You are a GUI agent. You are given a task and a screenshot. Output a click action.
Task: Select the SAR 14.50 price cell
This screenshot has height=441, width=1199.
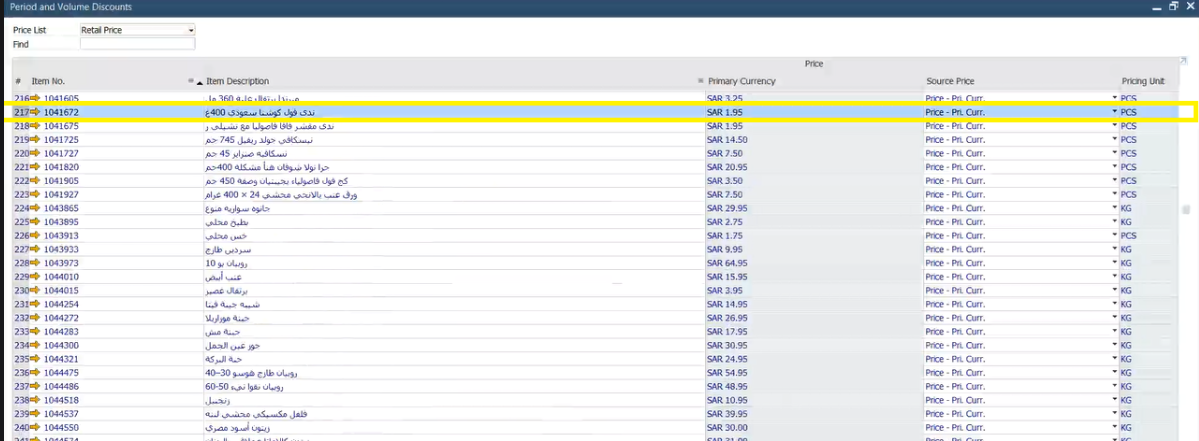(x=814, y=140)
